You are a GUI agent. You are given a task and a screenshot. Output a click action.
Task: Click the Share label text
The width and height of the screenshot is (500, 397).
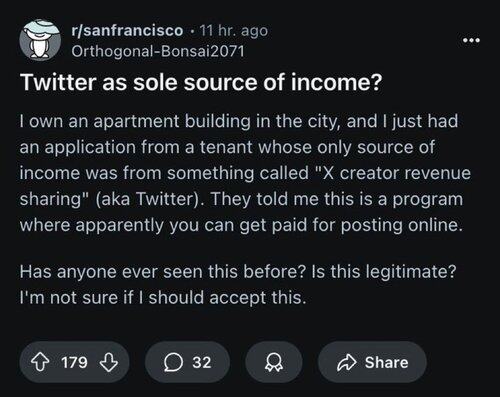(386, 362)
